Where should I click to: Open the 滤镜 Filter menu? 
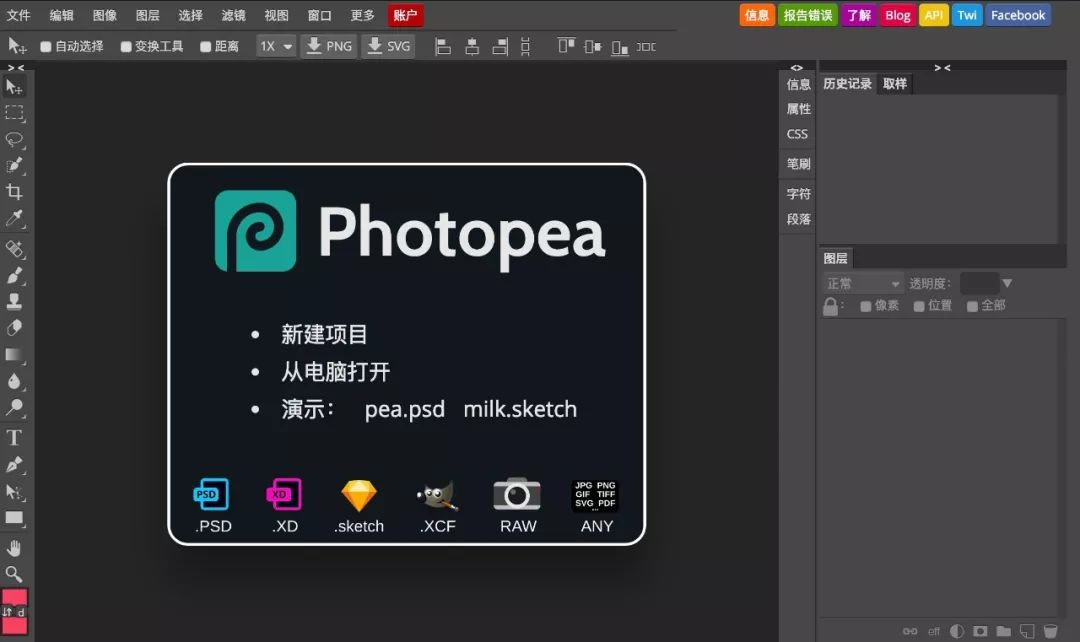[x=233, y=15]
